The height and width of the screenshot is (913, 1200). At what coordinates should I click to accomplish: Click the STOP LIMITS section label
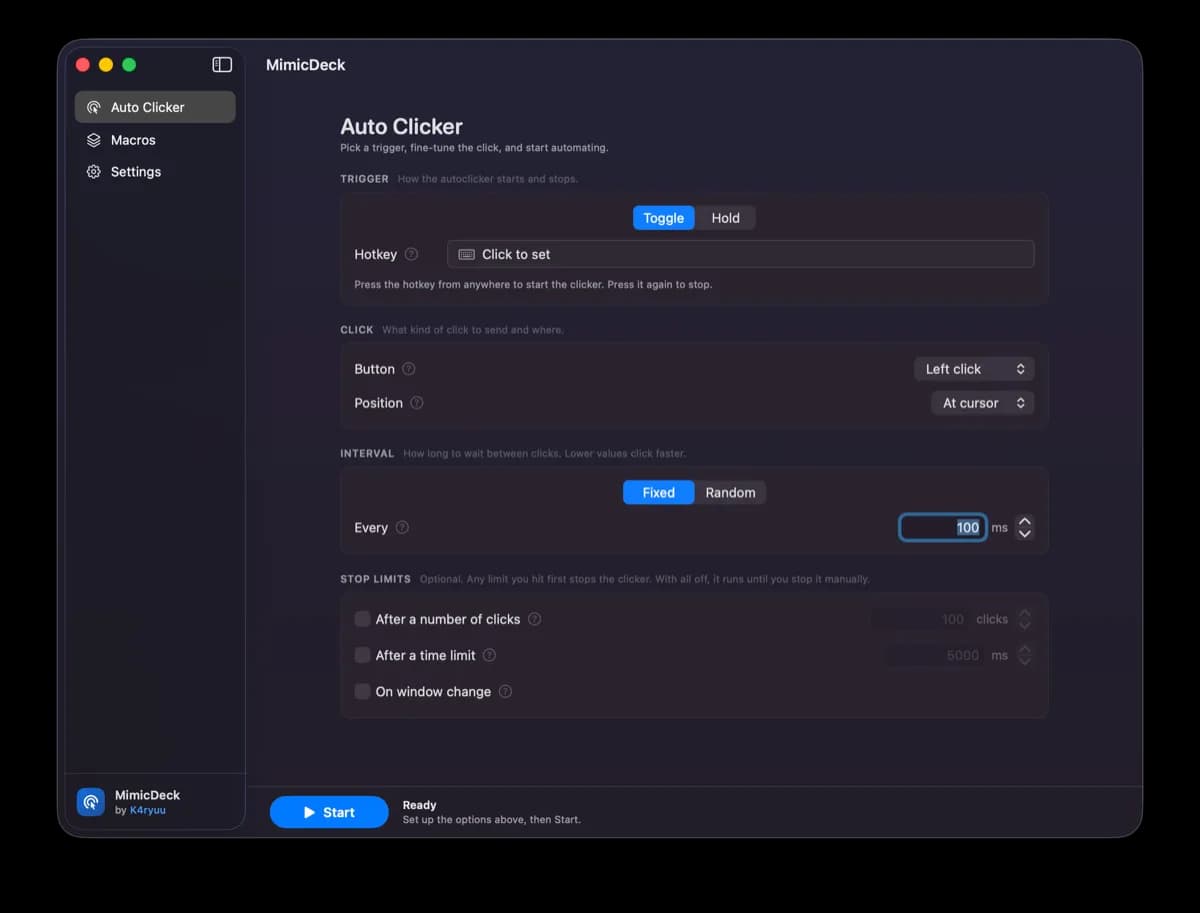(375, 579)
